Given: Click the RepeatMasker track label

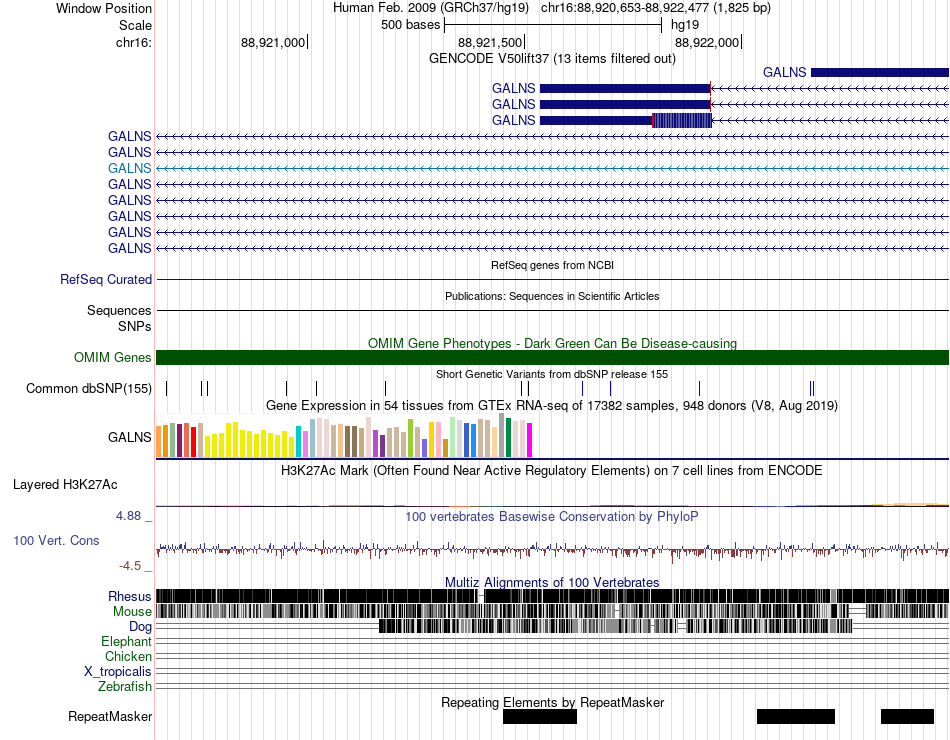Looking at the screenshot, I should click(110, 716).
